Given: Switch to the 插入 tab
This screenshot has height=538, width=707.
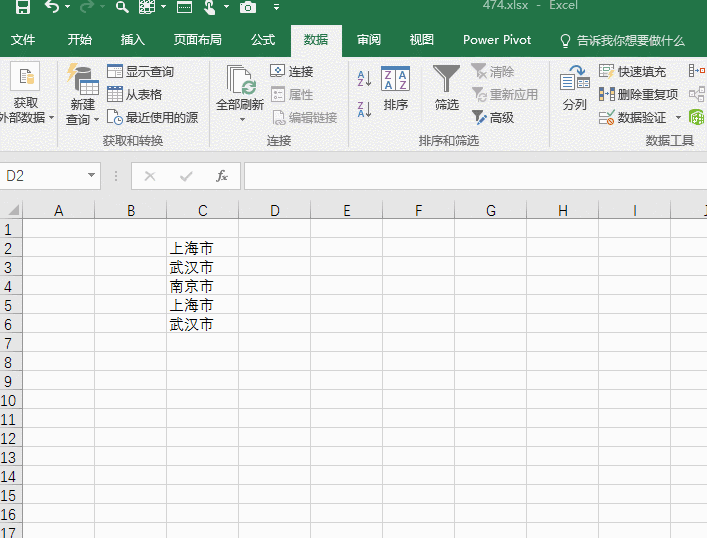Looking at the screenshot, I should (132, 40).
